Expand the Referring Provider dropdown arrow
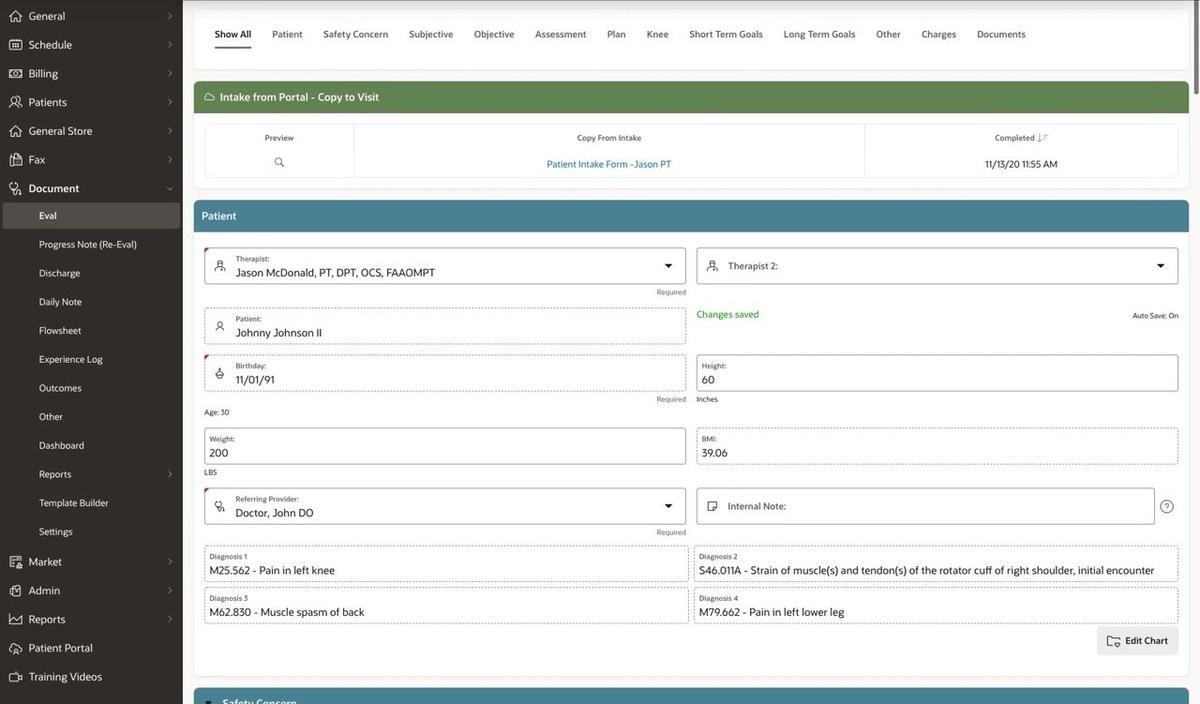This screenshot has width=1200, height=704. click(668, 505)
